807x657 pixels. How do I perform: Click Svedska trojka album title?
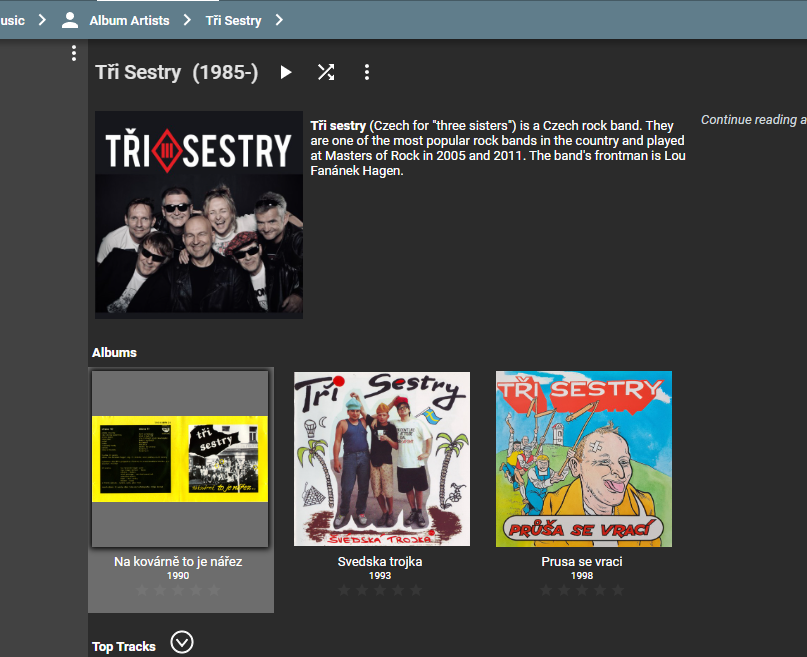tap(380, 561)
